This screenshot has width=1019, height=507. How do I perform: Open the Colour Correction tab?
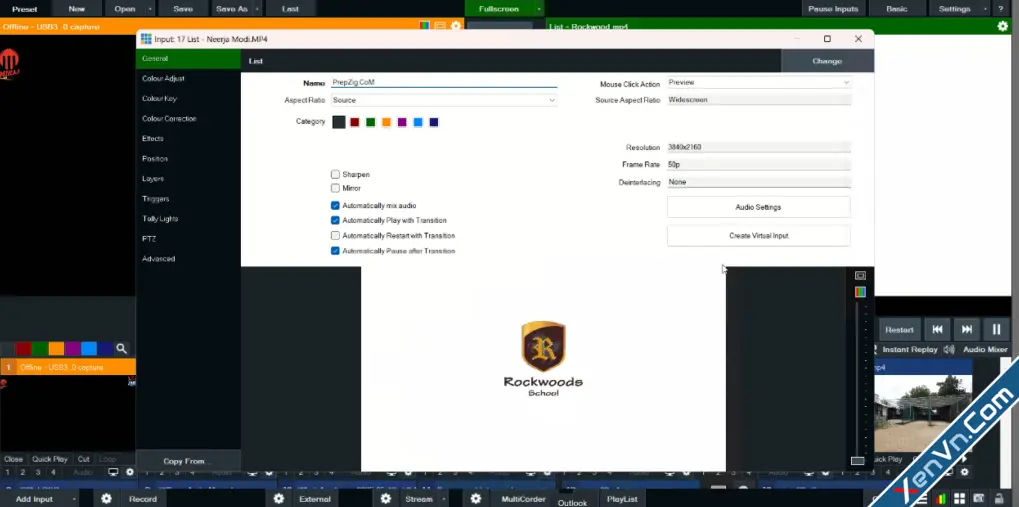point(188,119)
